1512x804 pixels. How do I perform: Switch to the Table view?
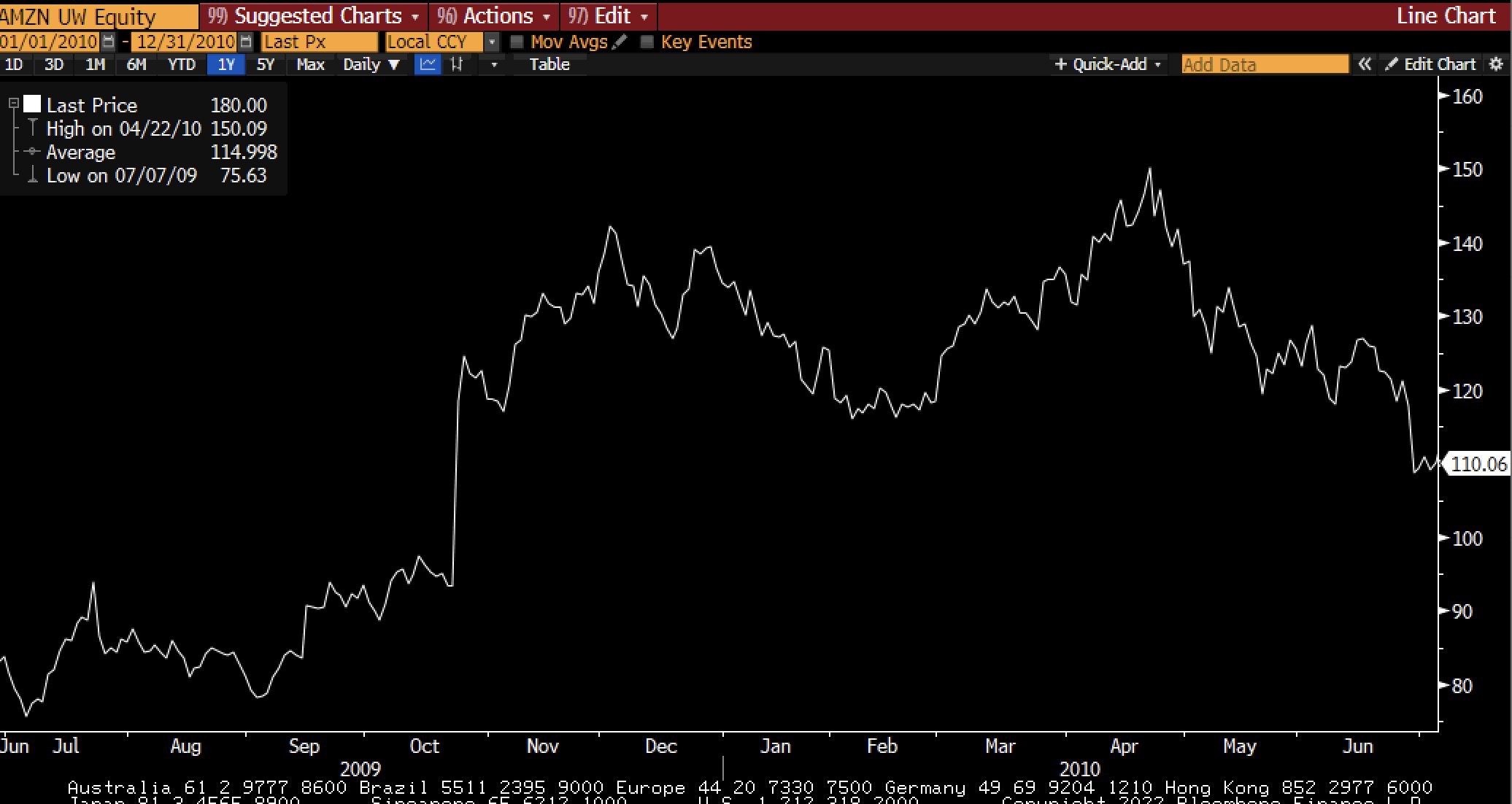(x=549, y=64)
